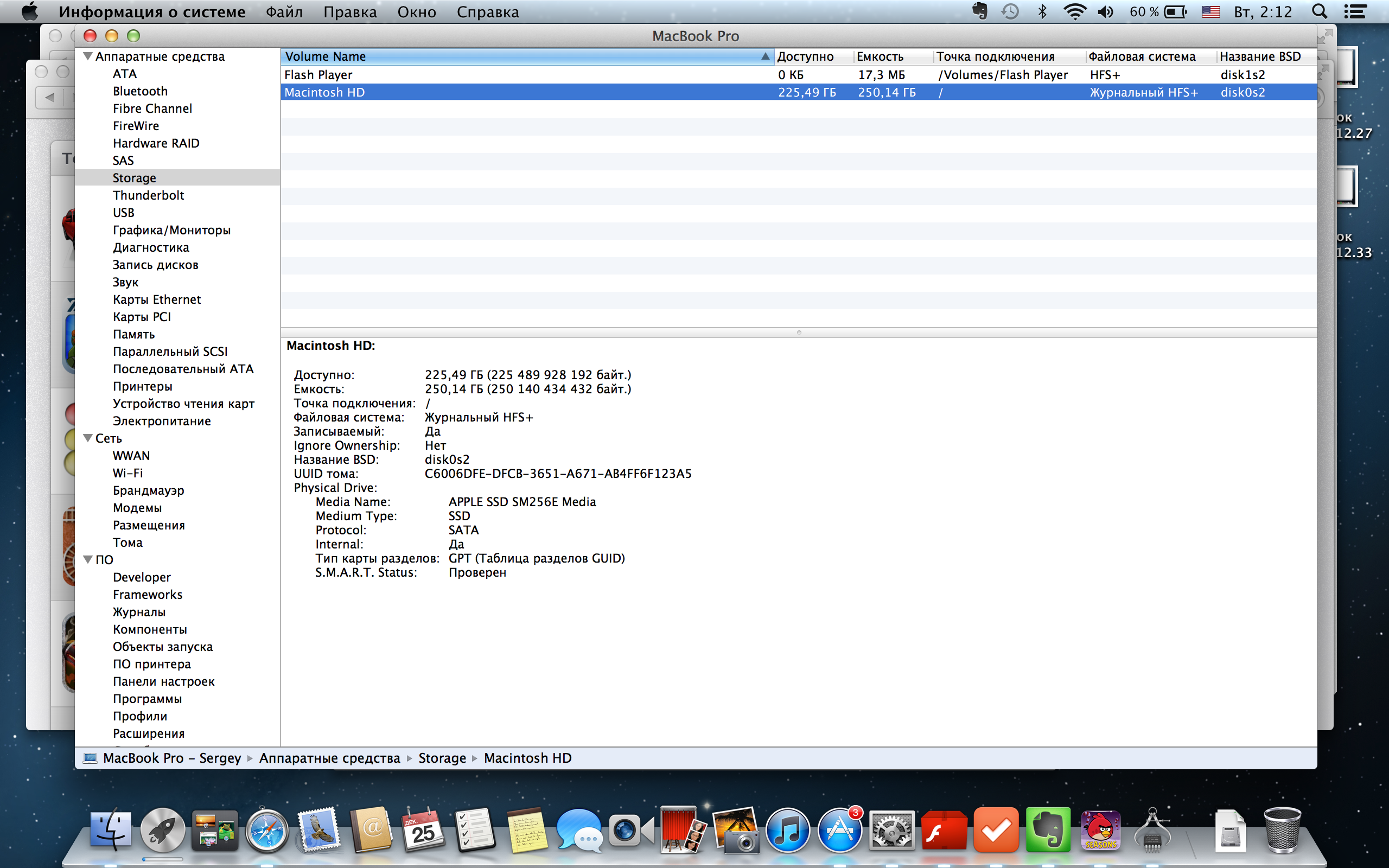Sort by Доступно column header

[x=813, y=56]
